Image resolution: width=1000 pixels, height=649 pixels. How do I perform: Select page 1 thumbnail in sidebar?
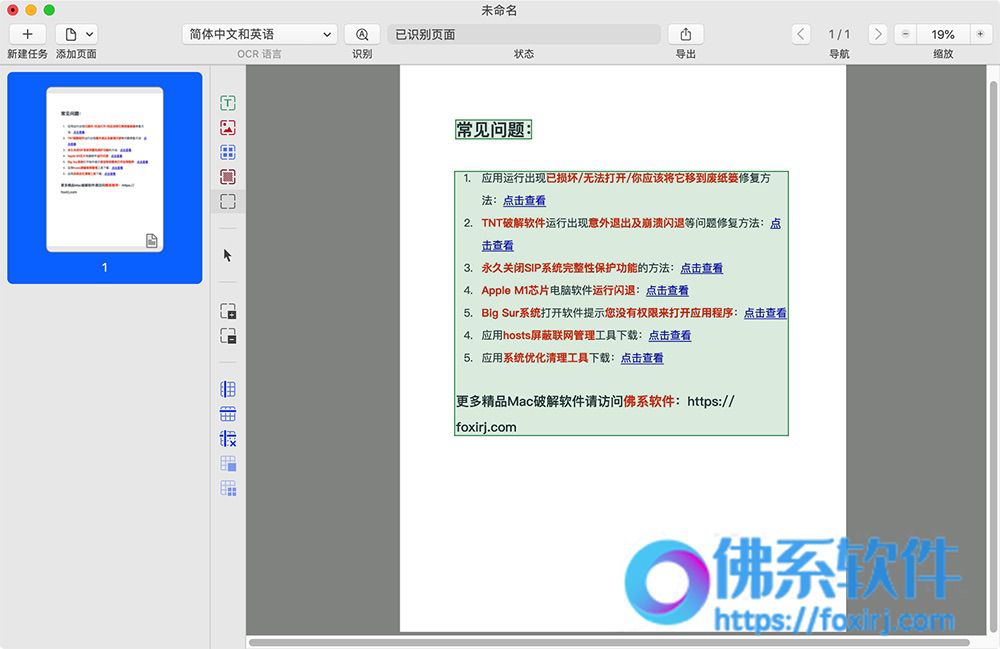pos(105,178)
